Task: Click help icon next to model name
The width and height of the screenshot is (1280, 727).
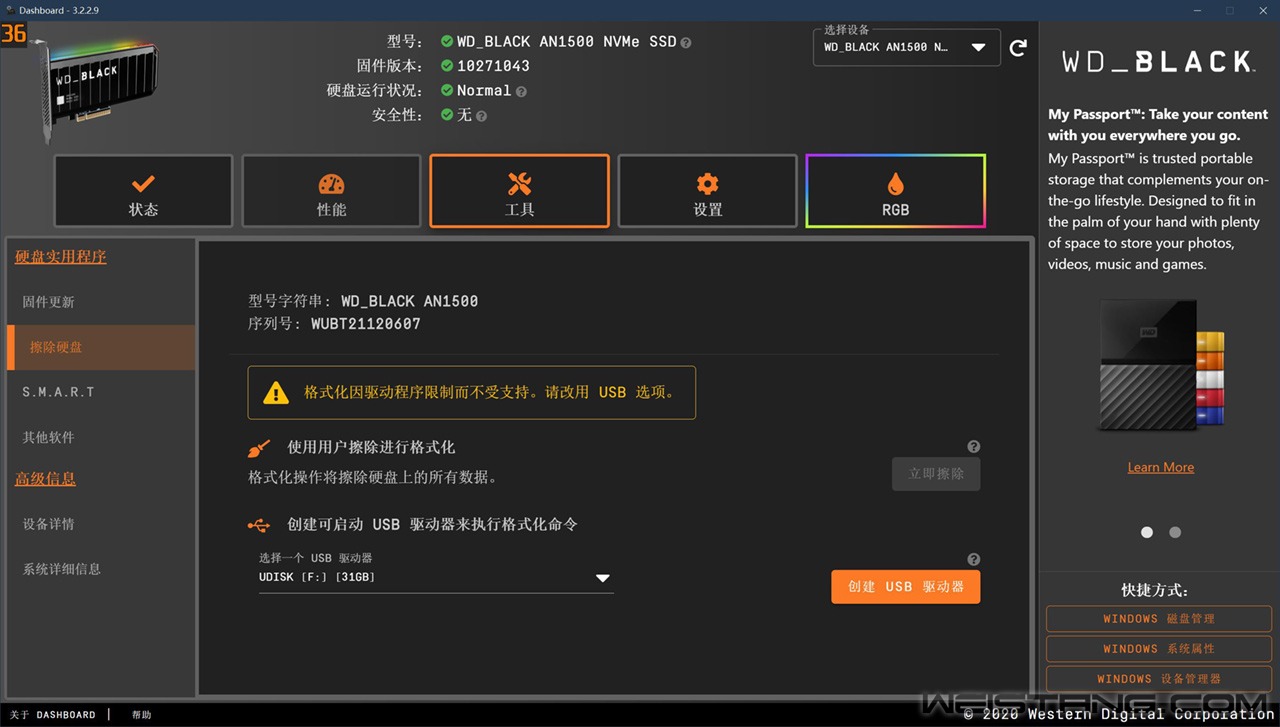Action: 686,43
